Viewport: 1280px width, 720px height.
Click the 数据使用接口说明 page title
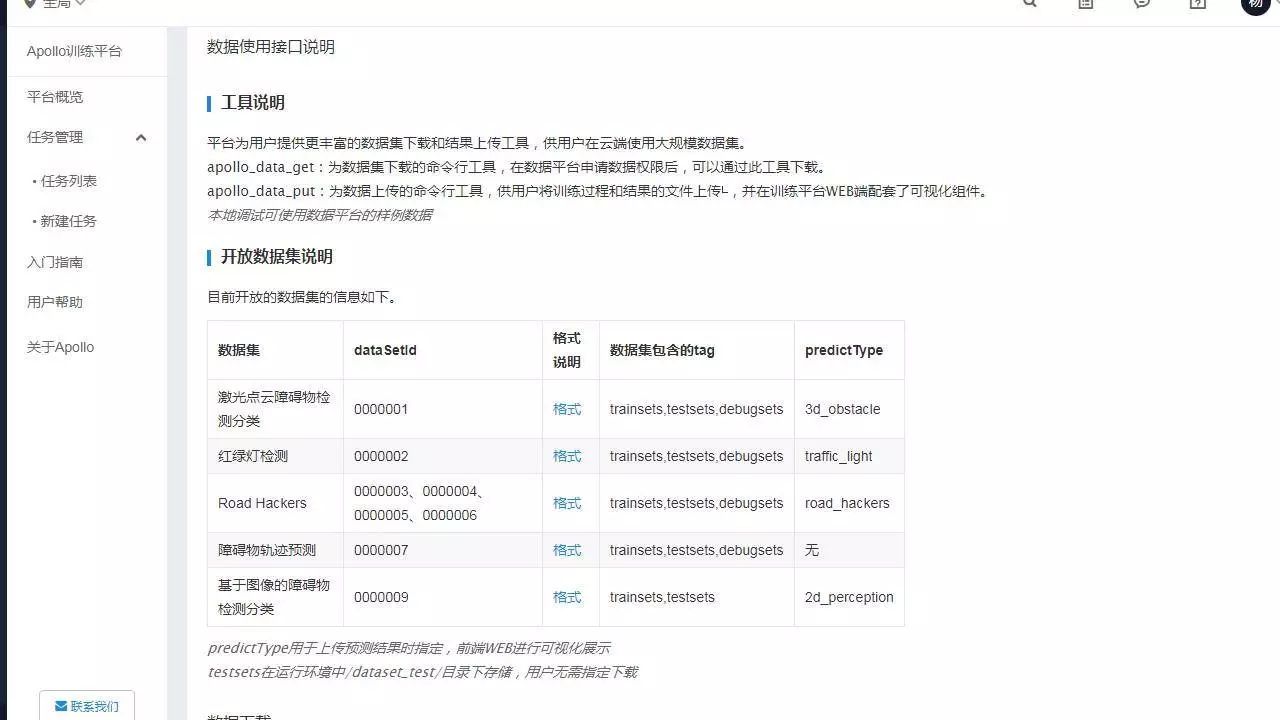click(x=271, y=47)
